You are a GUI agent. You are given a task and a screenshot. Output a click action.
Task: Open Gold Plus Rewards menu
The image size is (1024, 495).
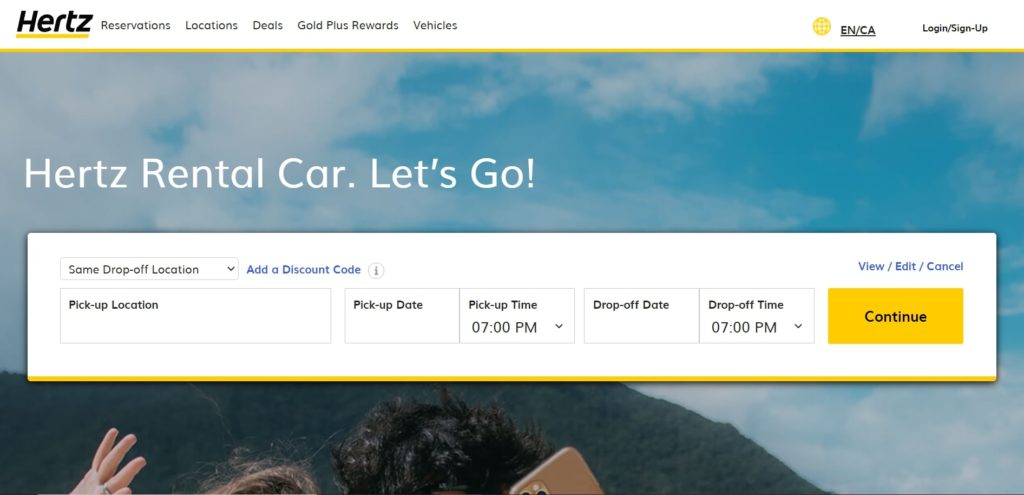pos(347,26)
